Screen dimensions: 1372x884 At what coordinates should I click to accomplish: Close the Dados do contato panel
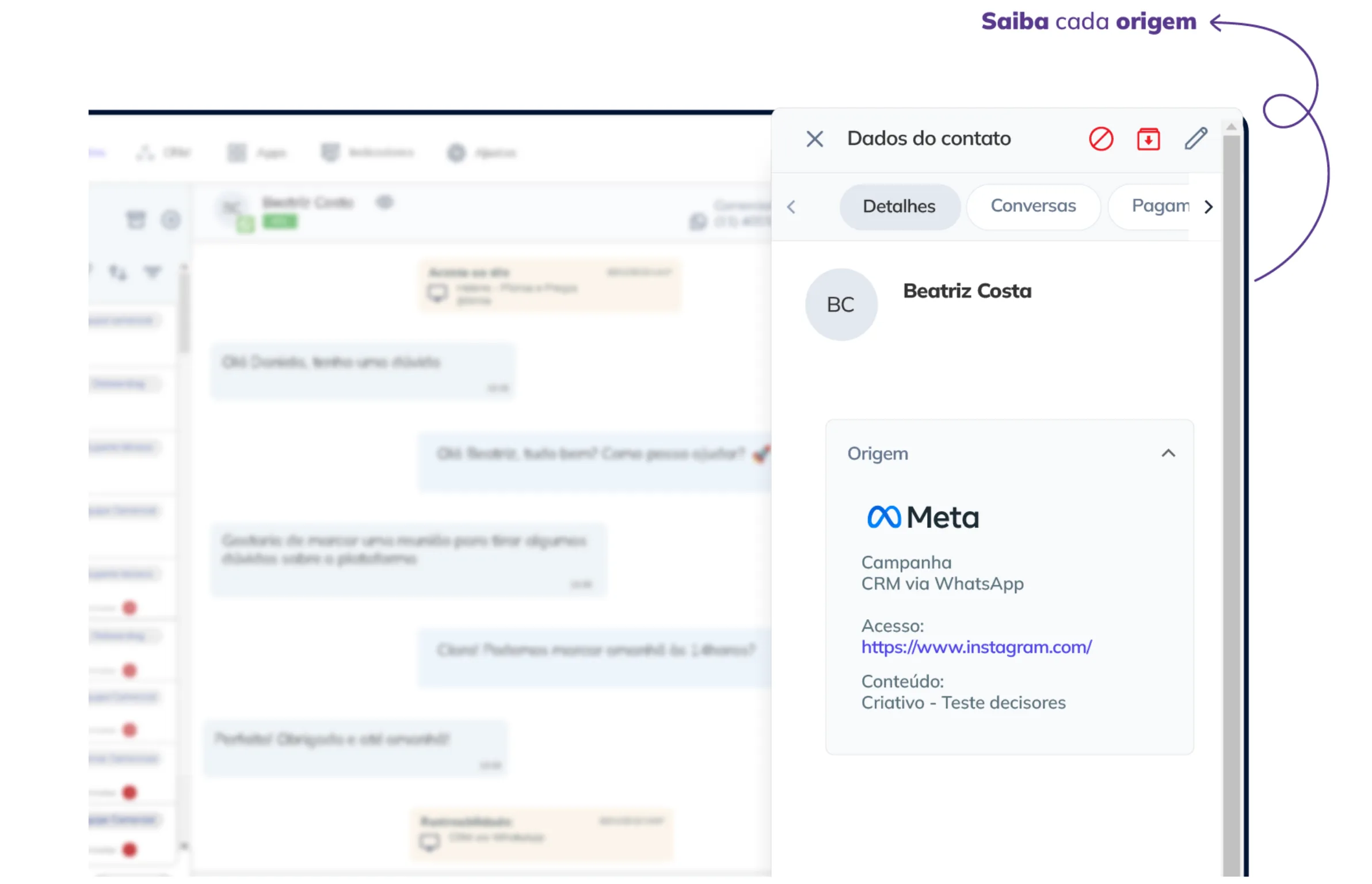[x=814, y=139]
